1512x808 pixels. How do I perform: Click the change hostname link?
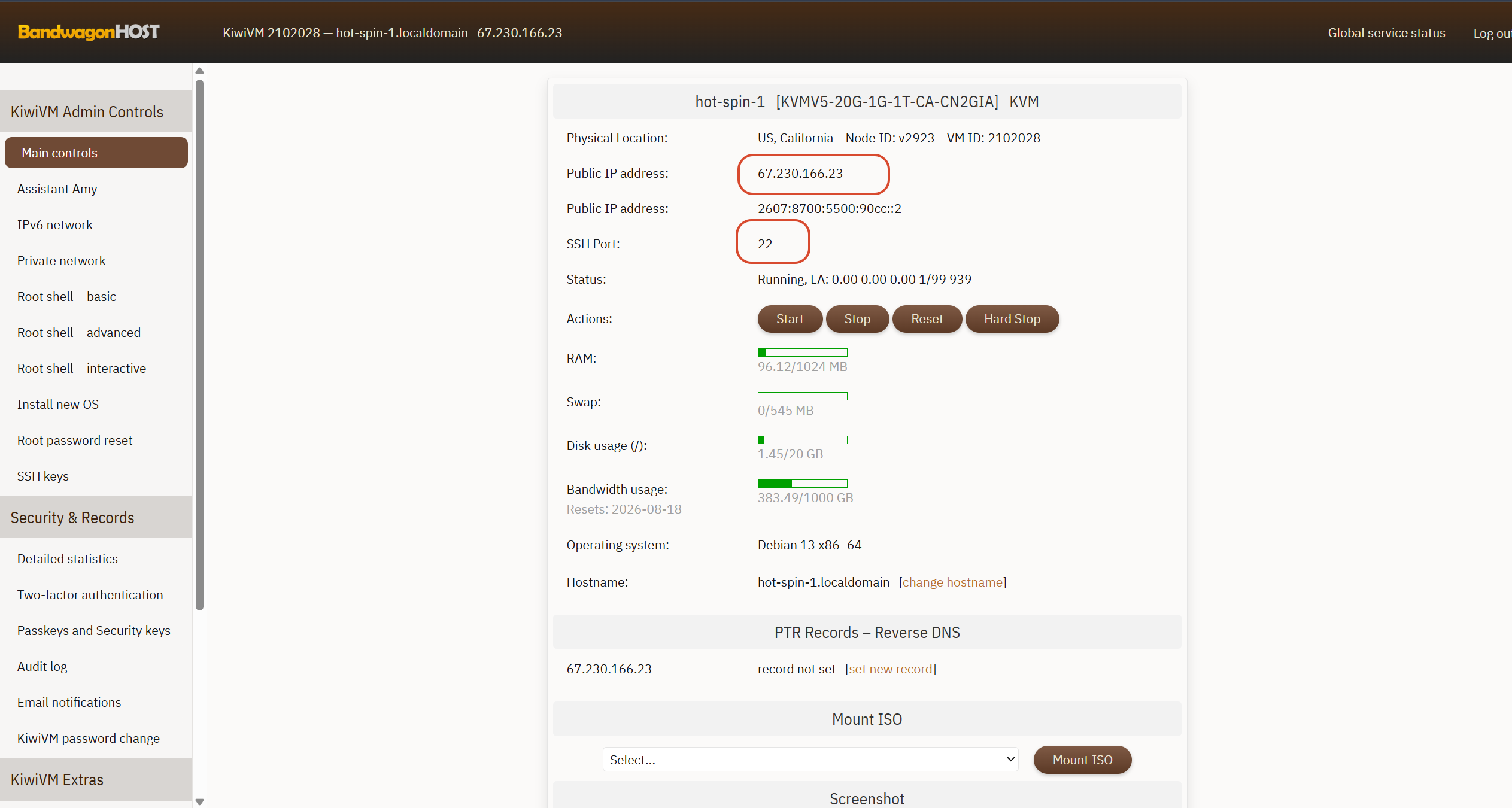tap(952, 582)
